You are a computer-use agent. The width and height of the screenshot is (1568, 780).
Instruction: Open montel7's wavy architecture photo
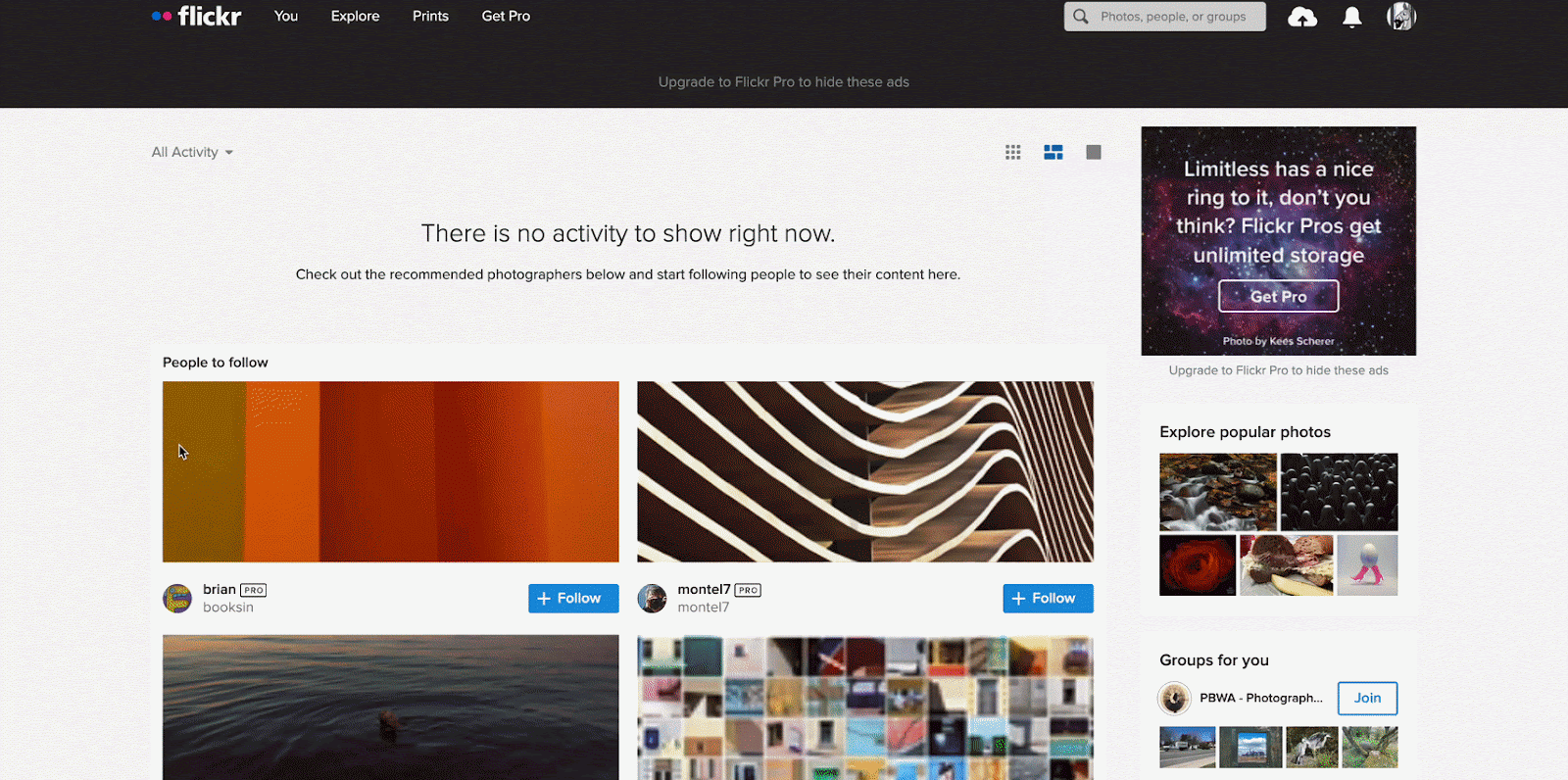click(865, 471)
